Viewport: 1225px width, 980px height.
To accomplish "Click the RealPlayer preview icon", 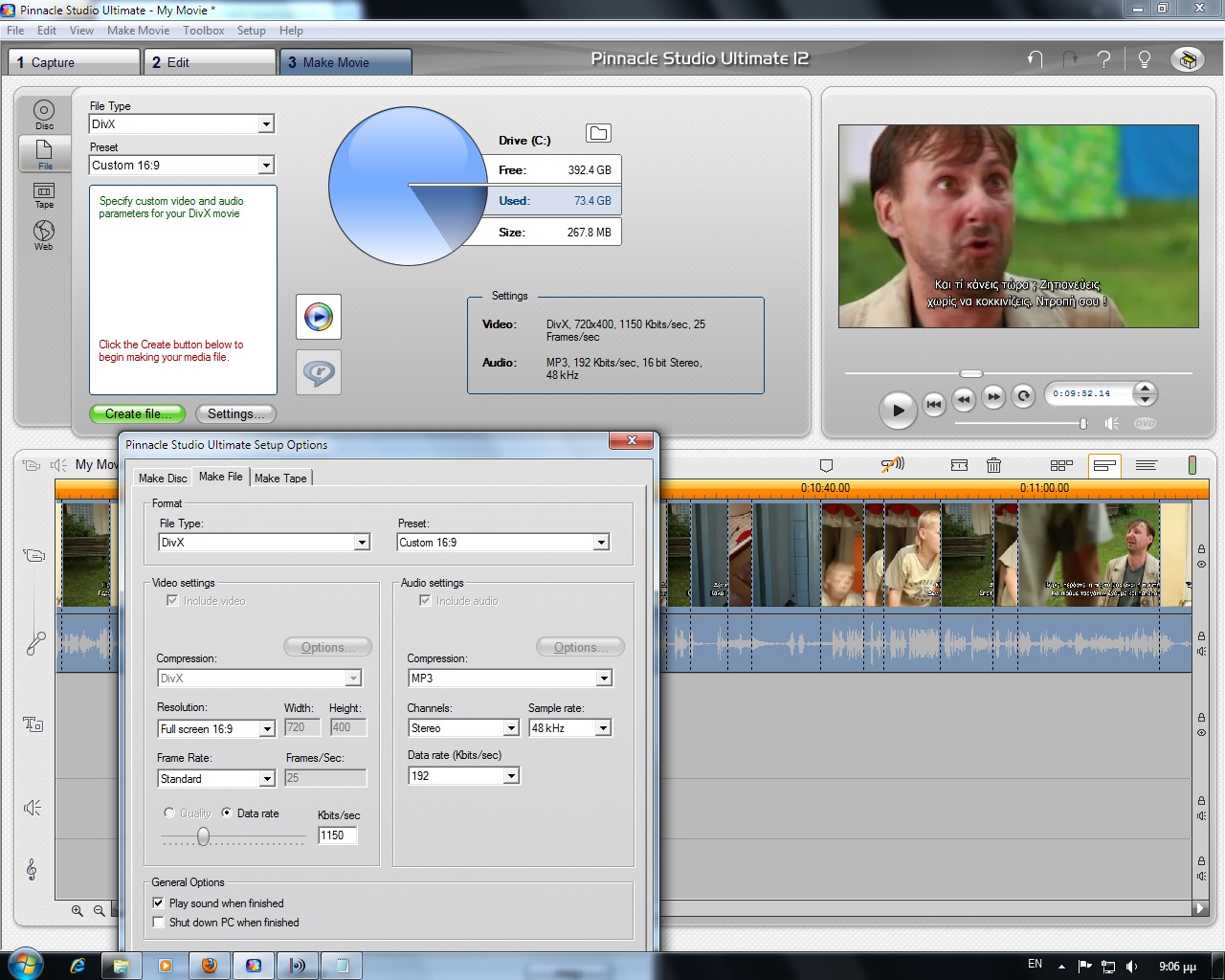I will (x=319, y=372).
